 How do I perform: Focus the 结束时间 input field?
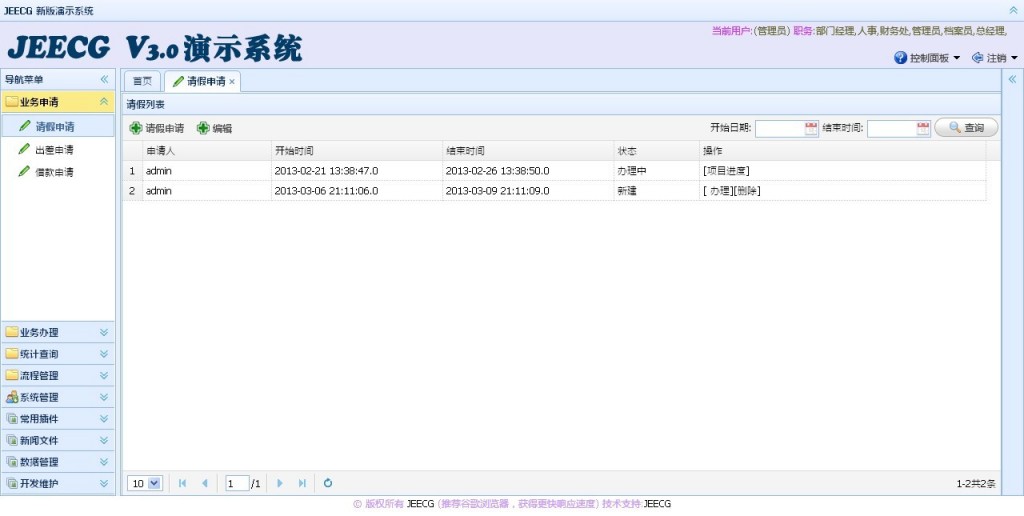pyautogui.click(x=891, y=128)
